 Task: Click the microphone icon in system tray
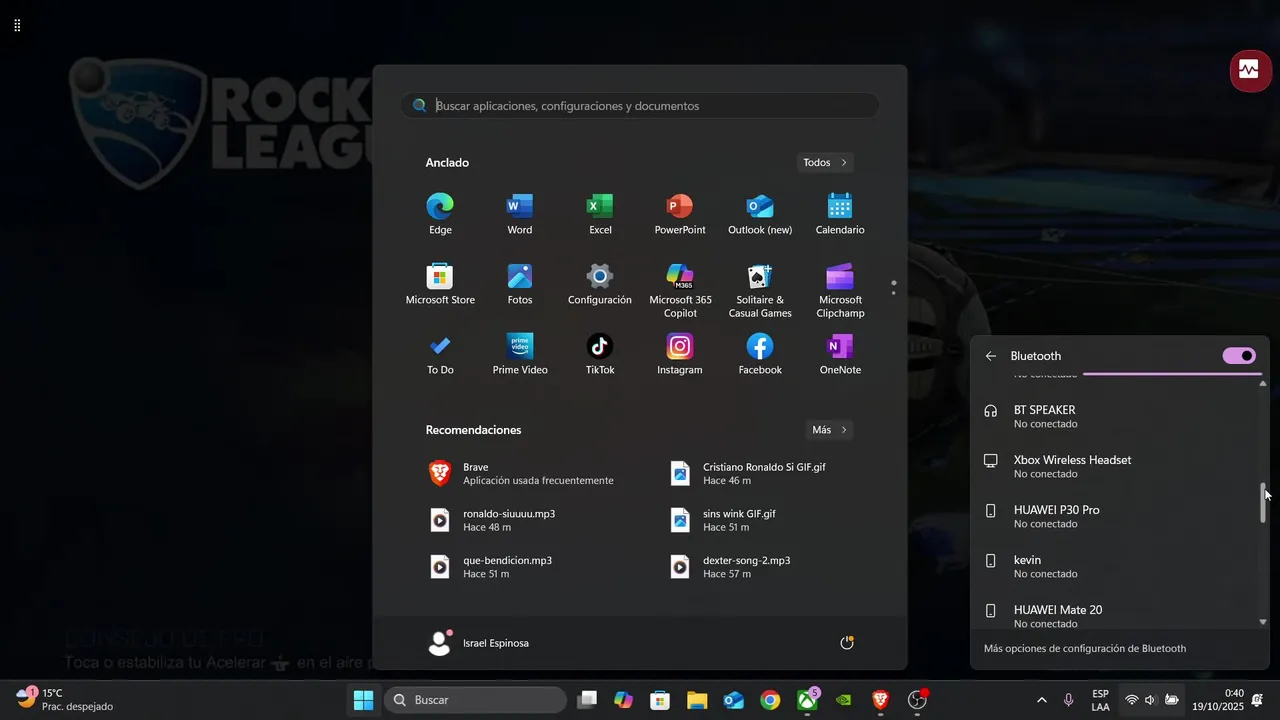(x=1069, y=700)
